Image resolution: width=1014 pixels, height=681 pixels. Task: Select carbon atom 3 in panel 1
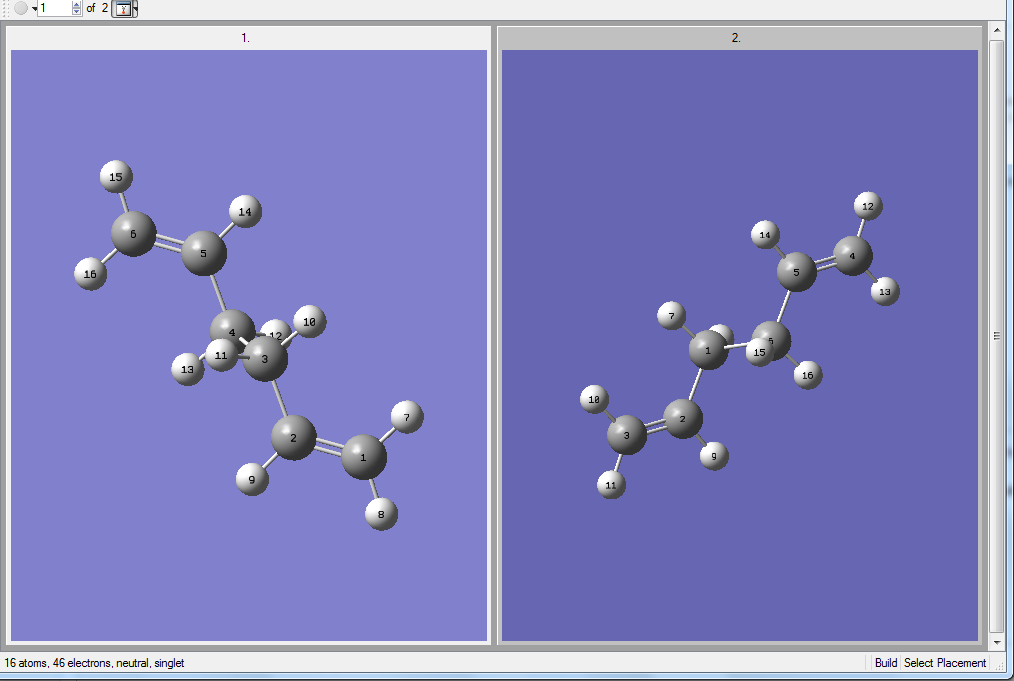tap(265, 358)
